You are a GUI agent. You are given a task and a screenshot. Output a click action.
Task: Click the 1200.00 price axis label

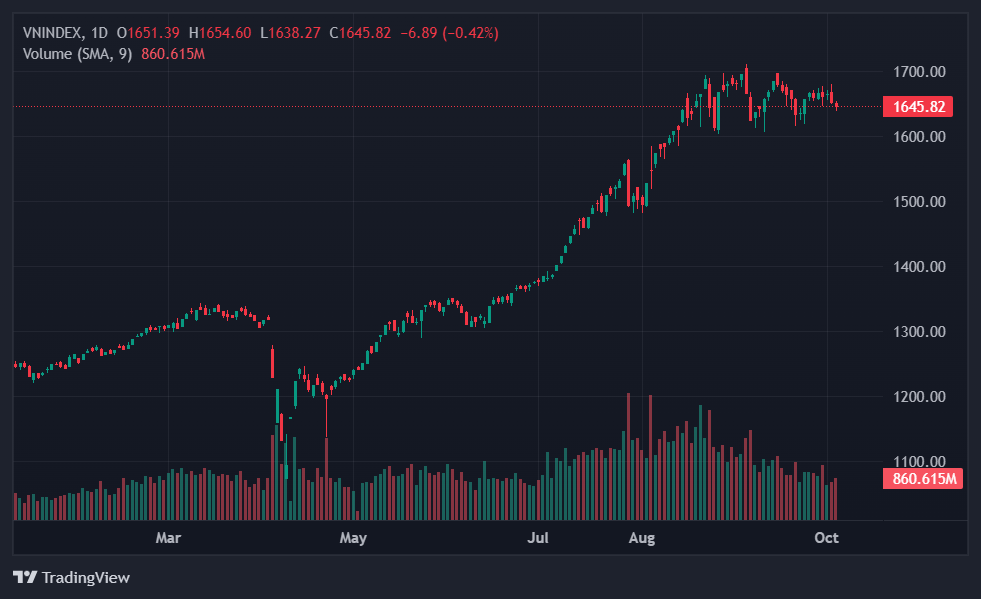920,397
